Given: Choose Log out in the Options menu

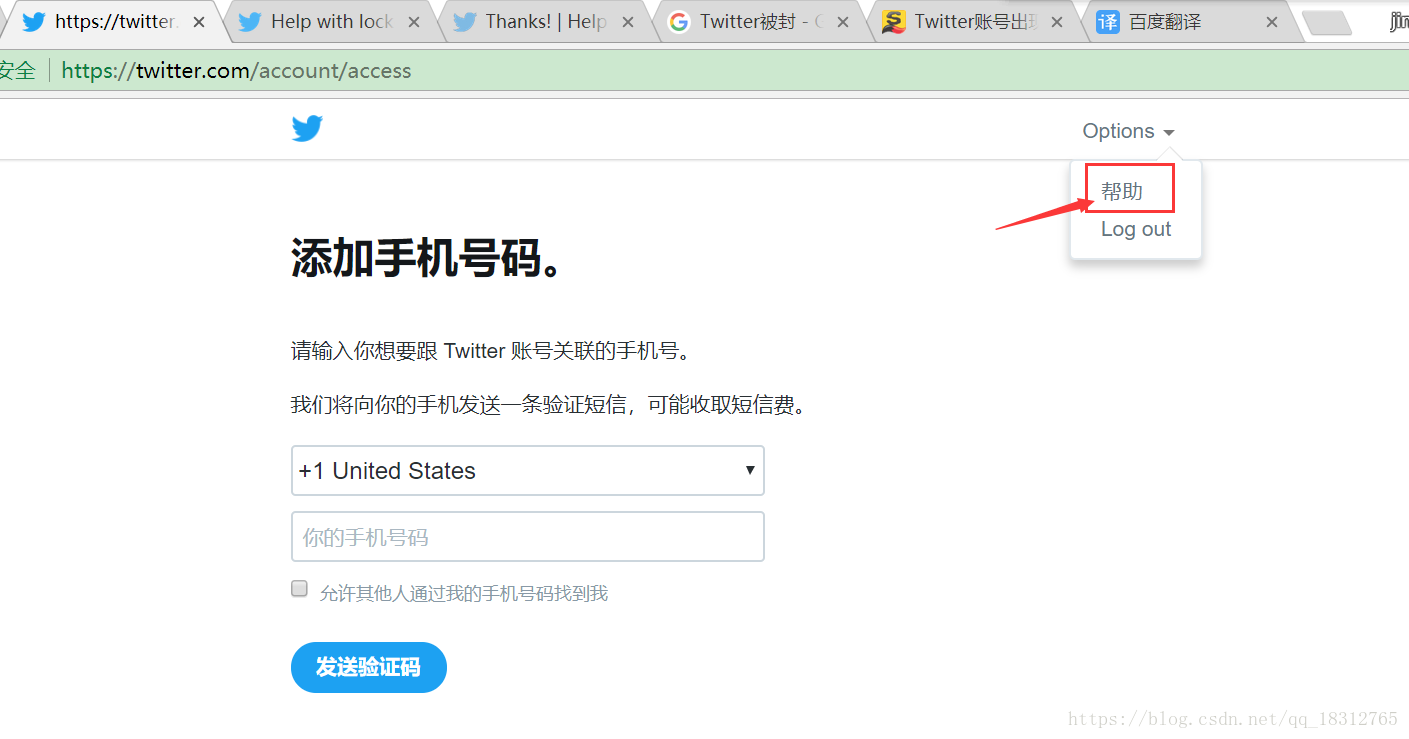Looking at the screenshot, I should [x=1136, y=229].
